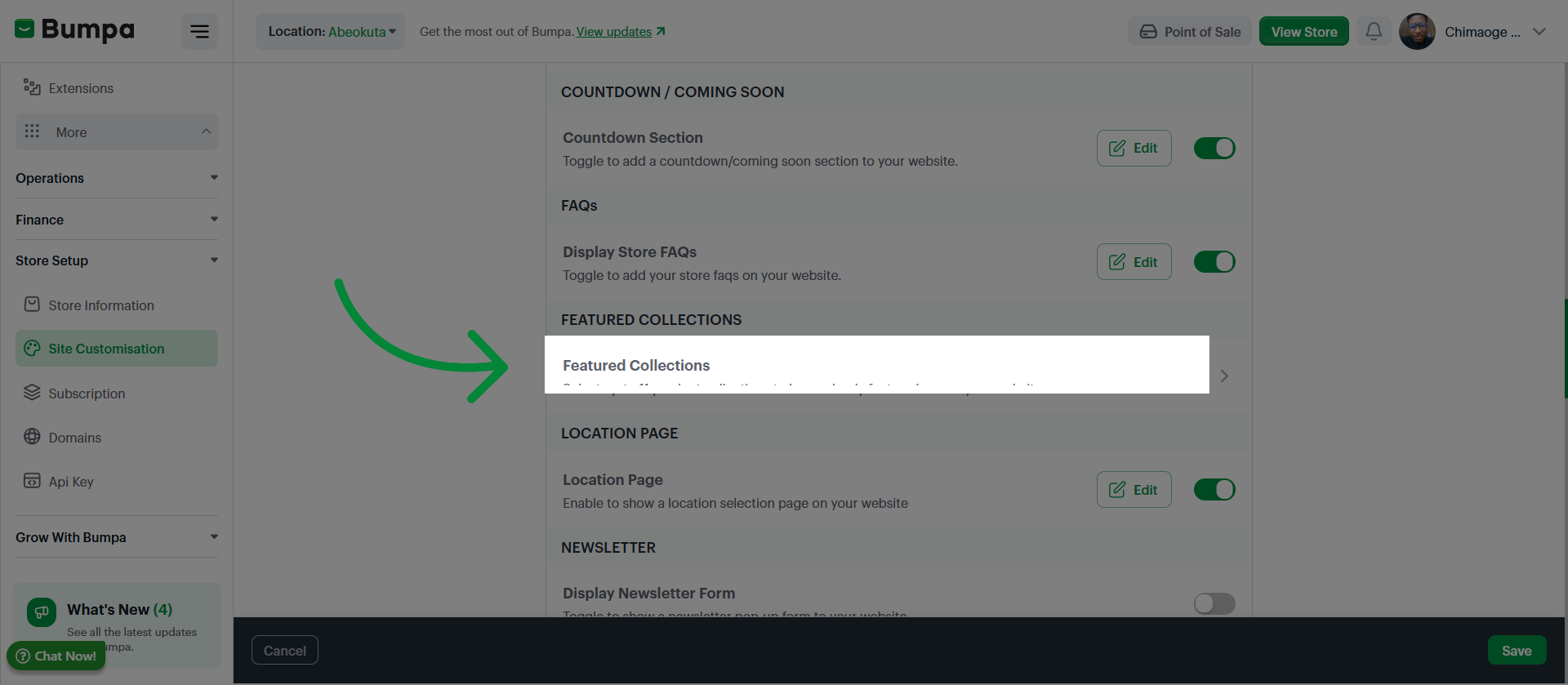The height and width of the screenshot is (685, 1568).
Task: Open the Subscription page
Action: tap(117, 394)
